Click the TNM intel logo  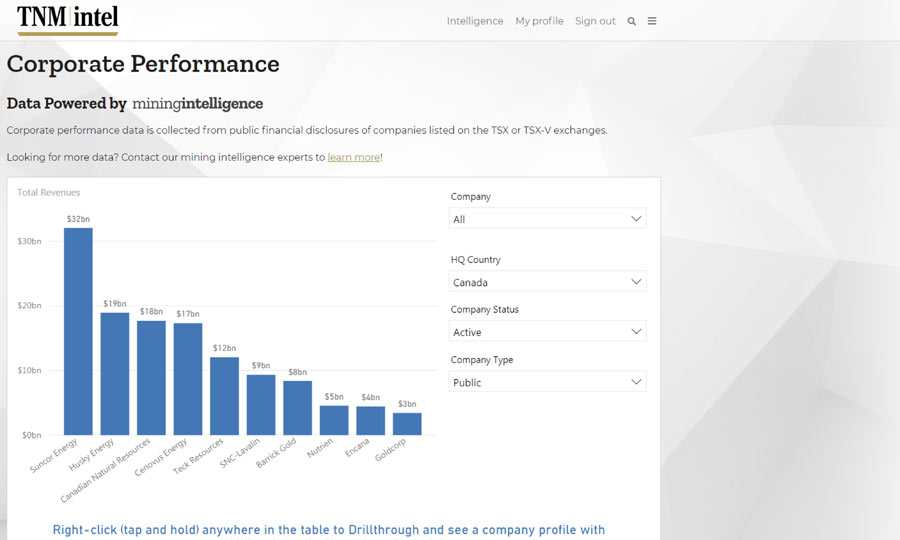coord(67,19)
